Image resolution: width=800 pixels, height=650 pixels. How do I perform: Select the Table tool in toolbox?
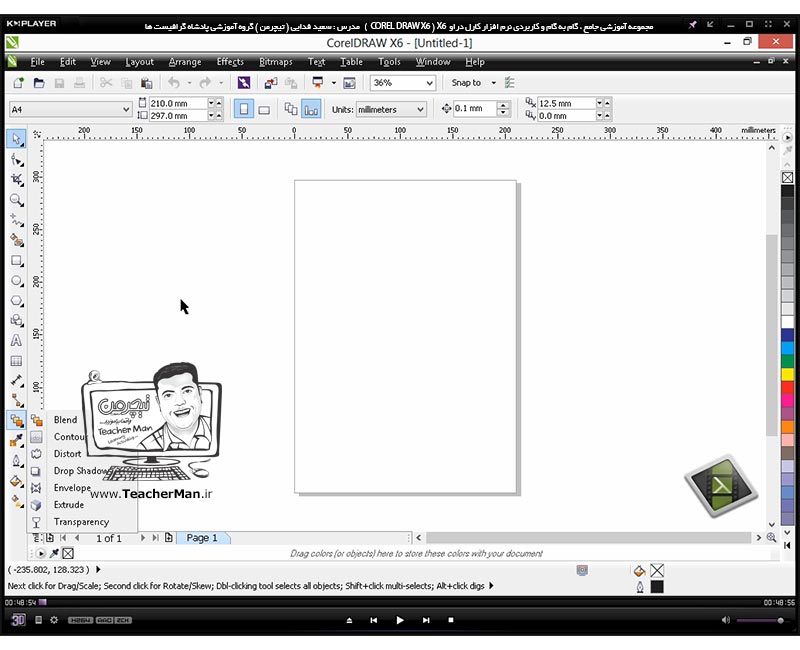(x=16, y=361)
